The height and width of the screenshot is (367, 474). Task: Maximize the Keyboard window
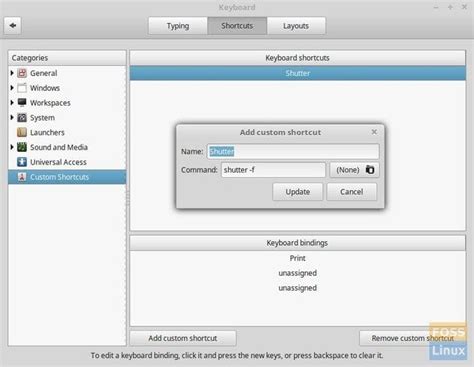click(450, 7)
